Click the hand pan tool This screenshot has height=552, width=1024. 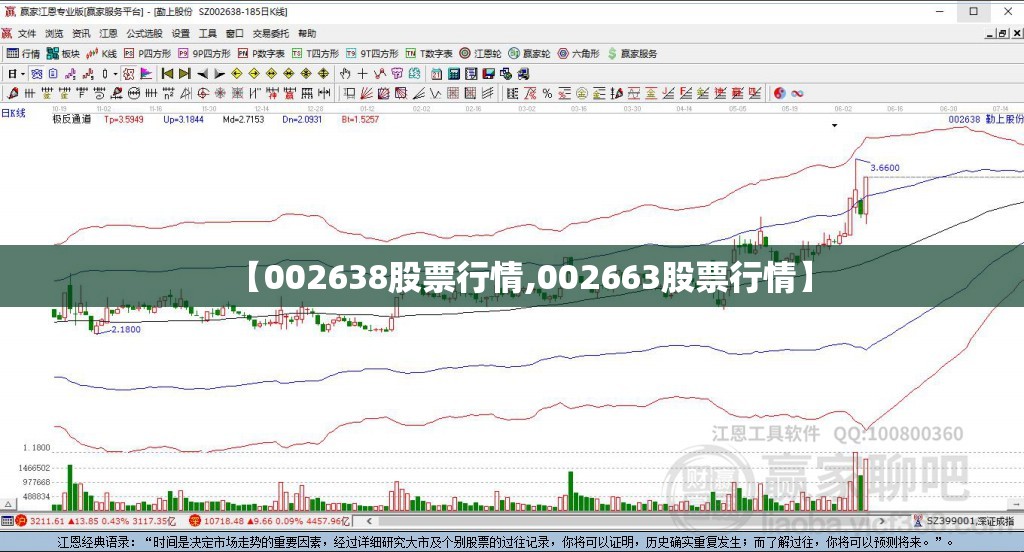pos(345,74)
